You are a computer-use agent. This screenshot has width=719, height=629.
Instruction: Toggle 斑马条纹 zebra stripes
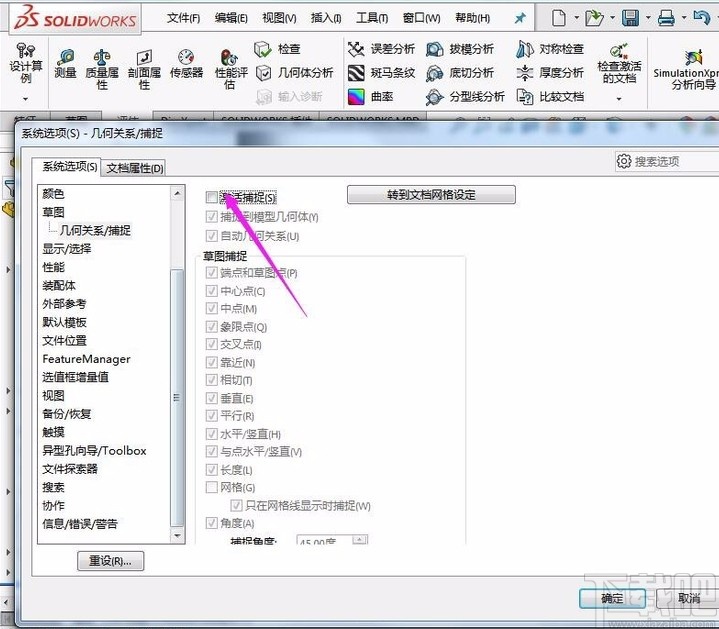(381, 73)
